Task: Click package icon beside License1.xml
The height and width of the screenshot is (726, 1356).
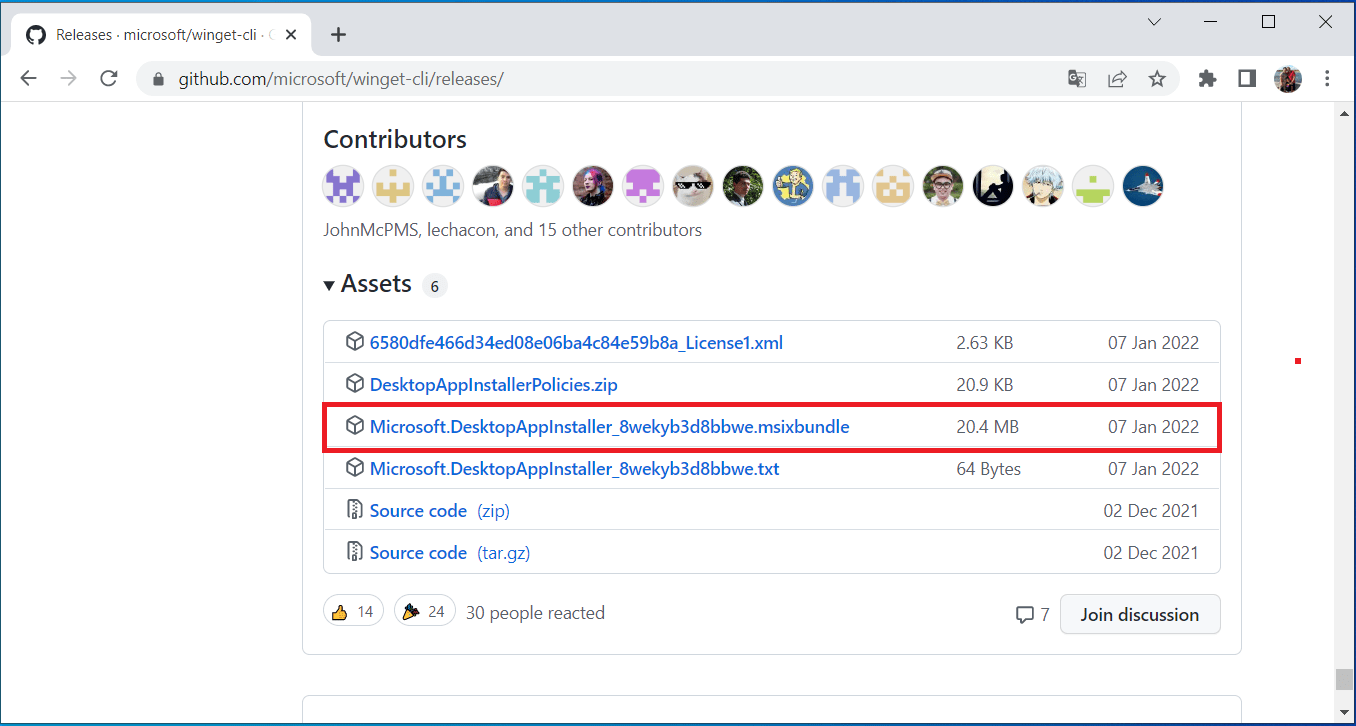Action: tap(354, 342)
